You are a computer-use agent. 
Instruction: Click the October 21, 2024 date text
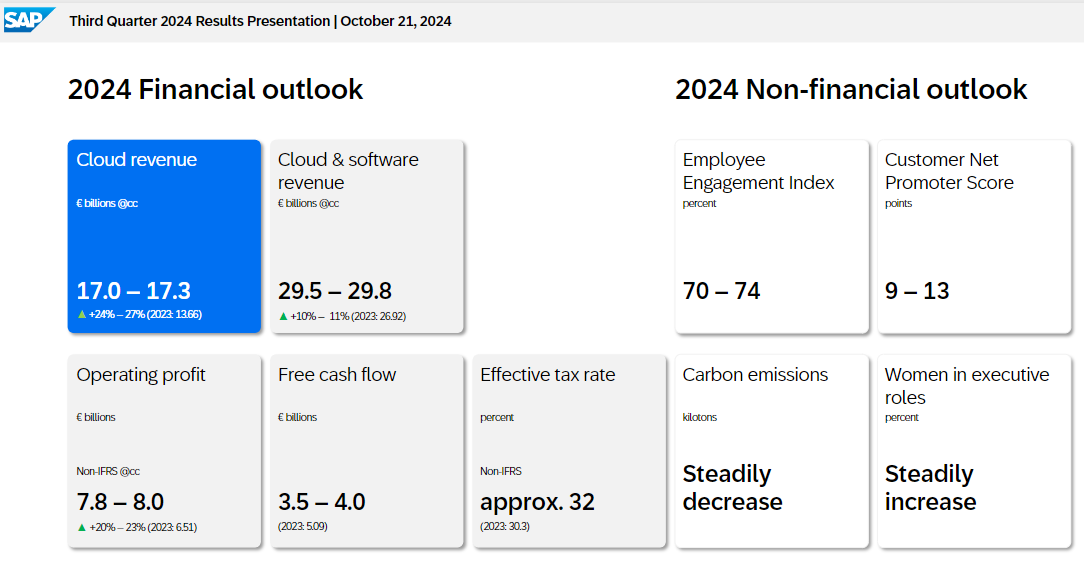click(x=396, y=21)
